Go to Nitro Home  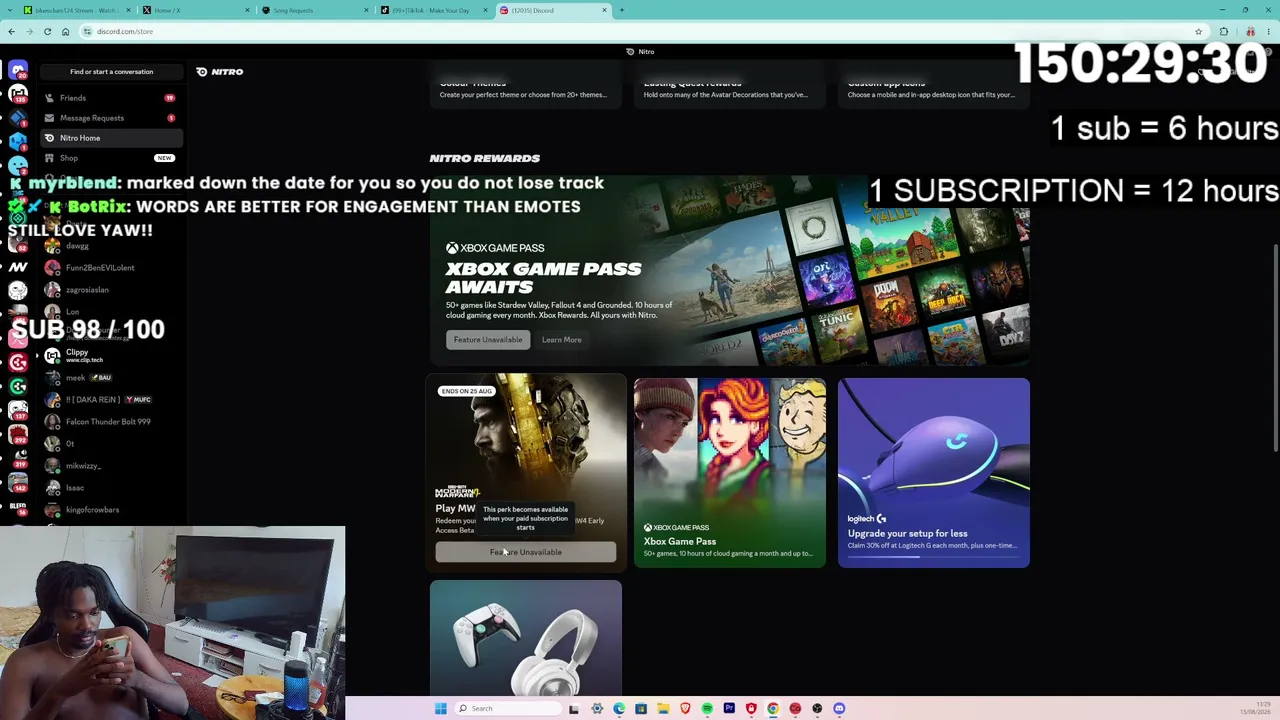[110, 138]
